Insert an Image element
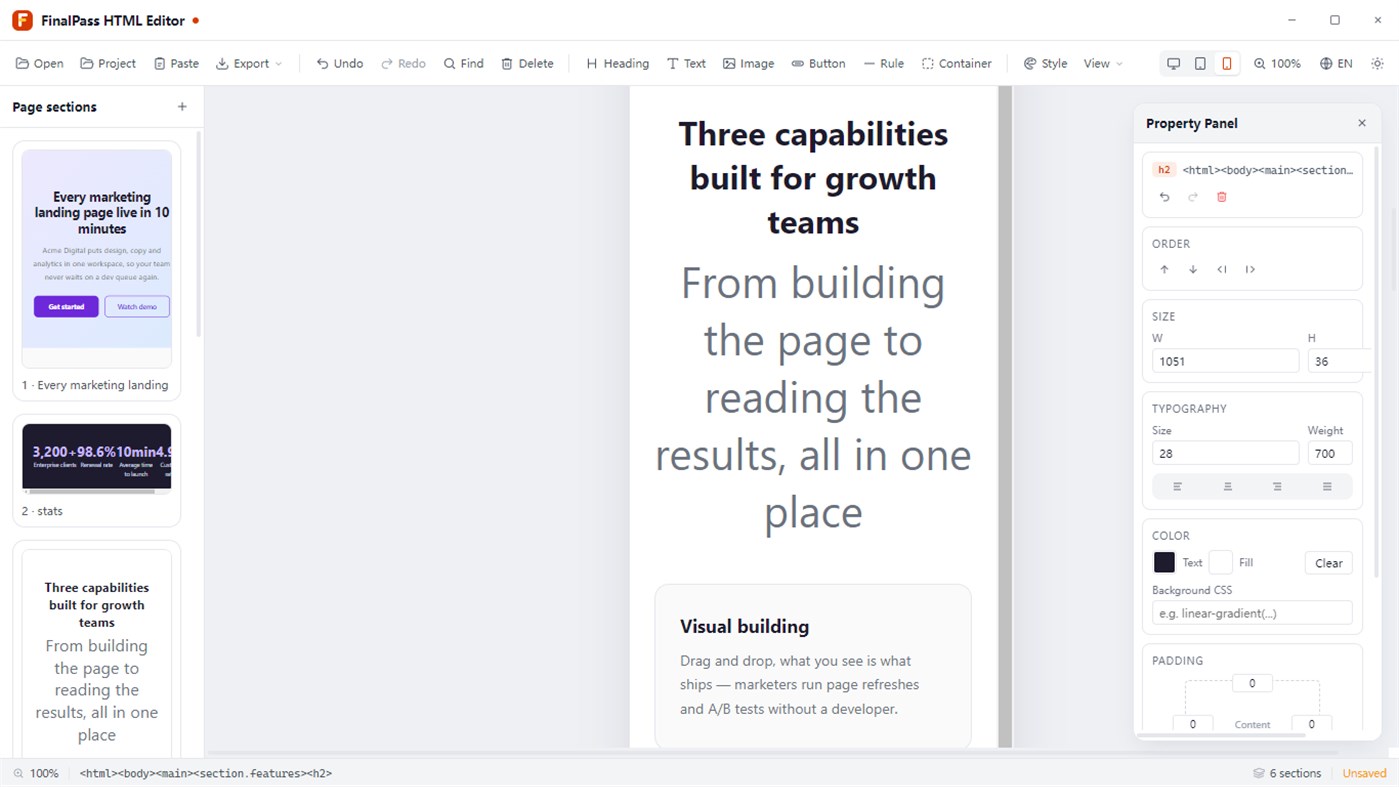 click(749, 63)
